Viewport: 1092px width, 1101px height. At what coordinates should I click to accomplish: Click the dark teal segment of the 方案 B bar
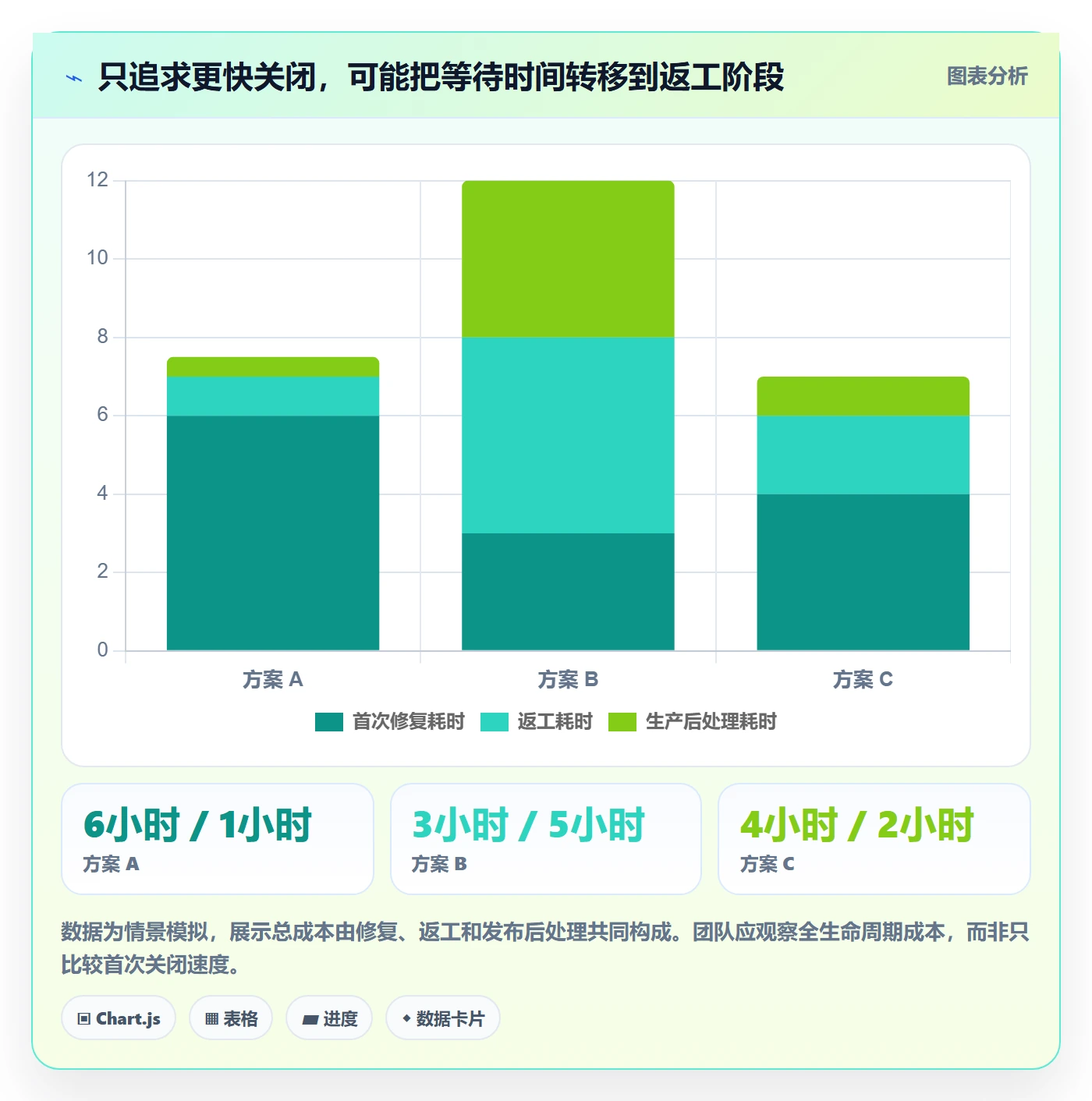(568, 592)
